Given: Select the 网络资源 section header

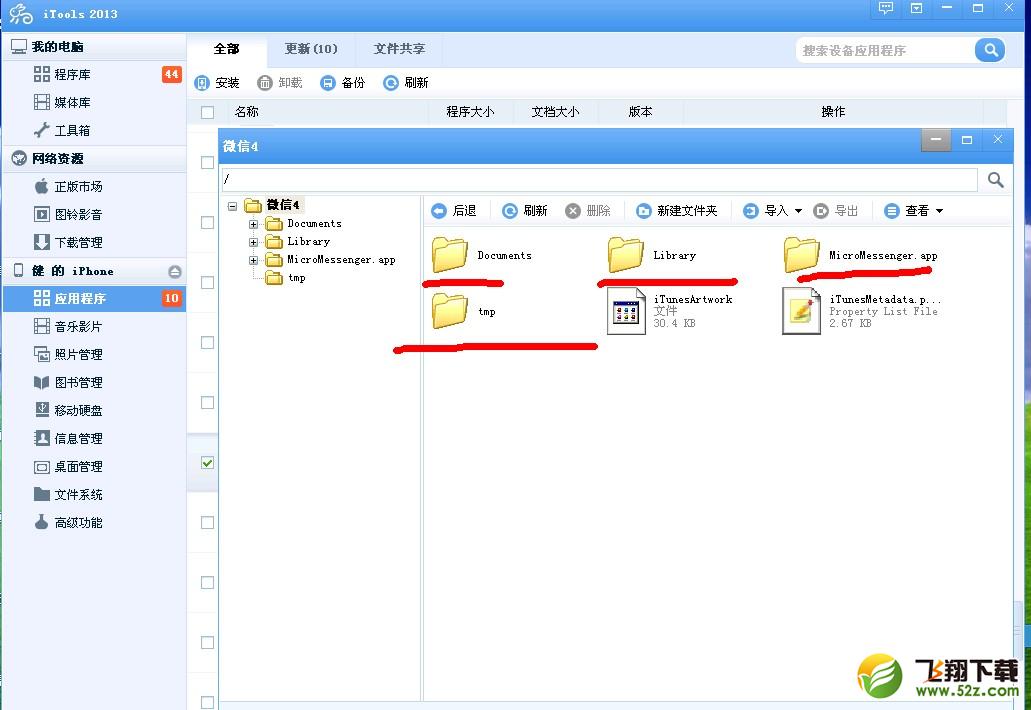Looking at the screenshot, I should click(x=94, y=158).
